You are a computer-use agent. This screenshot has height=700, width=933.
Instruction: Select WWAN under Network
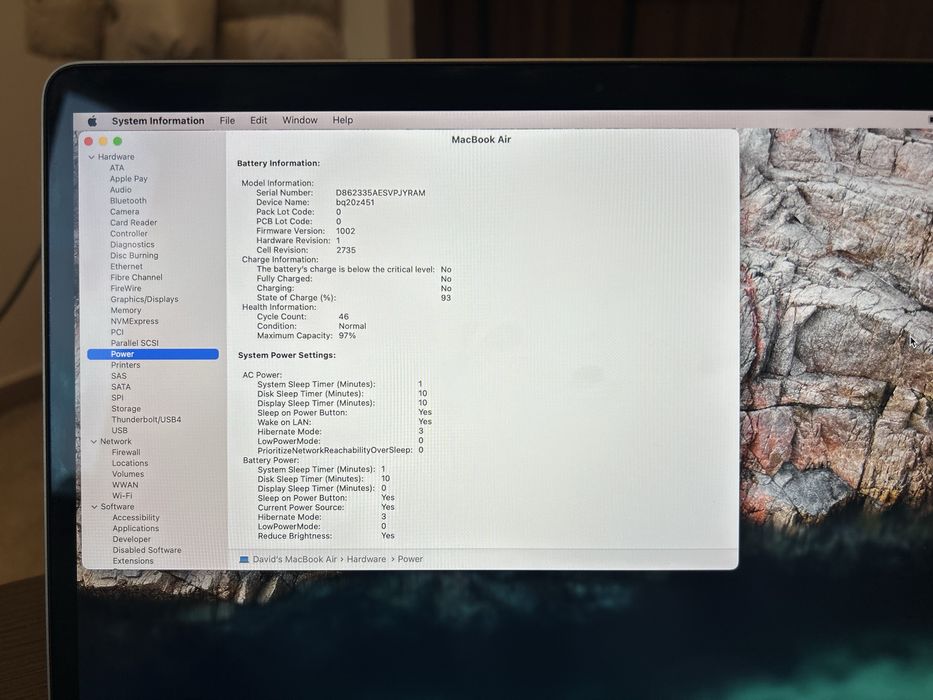click(x=125, y=485)
